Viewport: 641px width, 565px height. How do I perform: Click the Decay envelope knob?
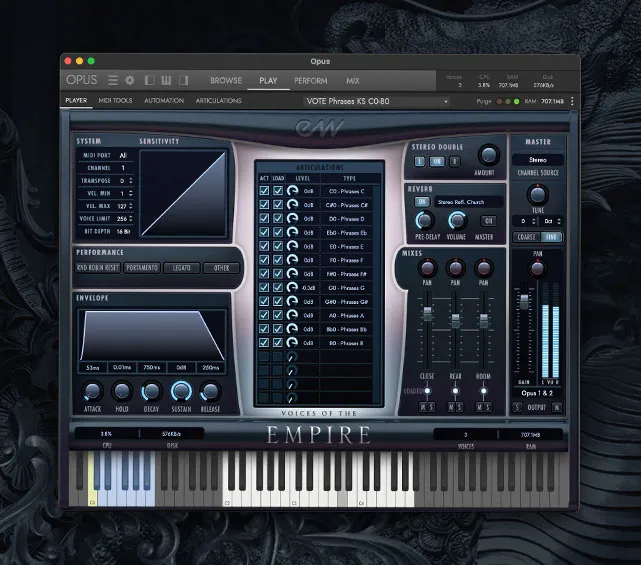(151, 391)
